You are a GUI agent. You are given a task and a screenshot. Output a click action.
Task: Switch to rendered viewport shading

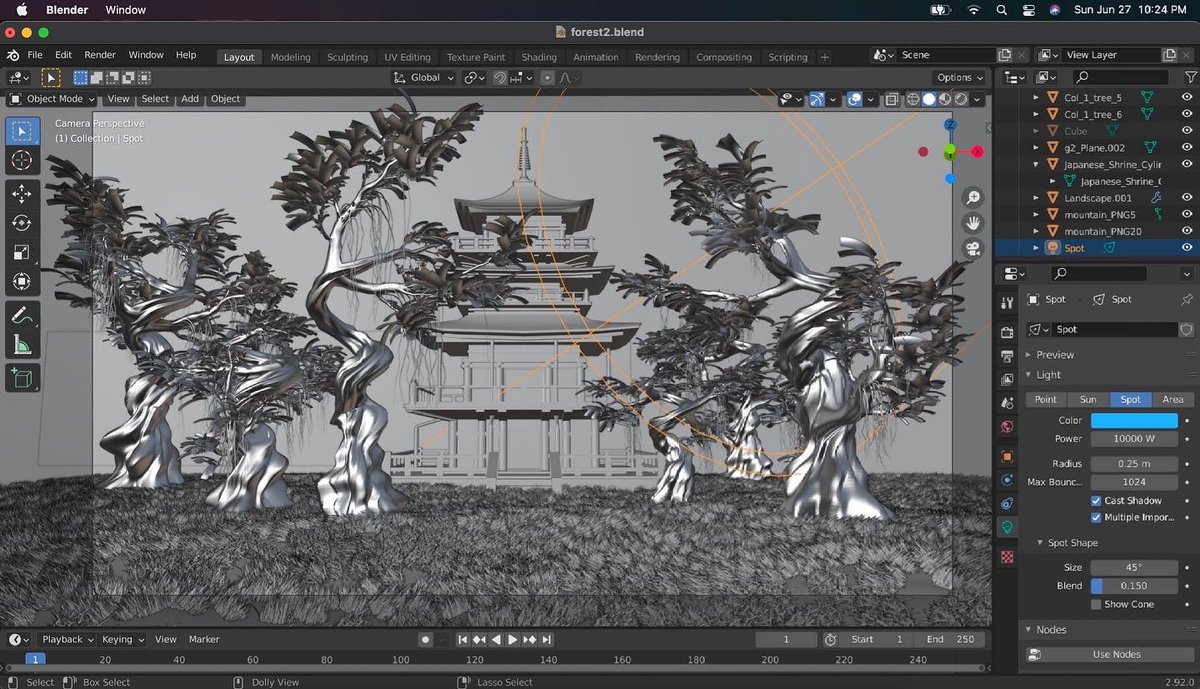click(x=961, y=99)
